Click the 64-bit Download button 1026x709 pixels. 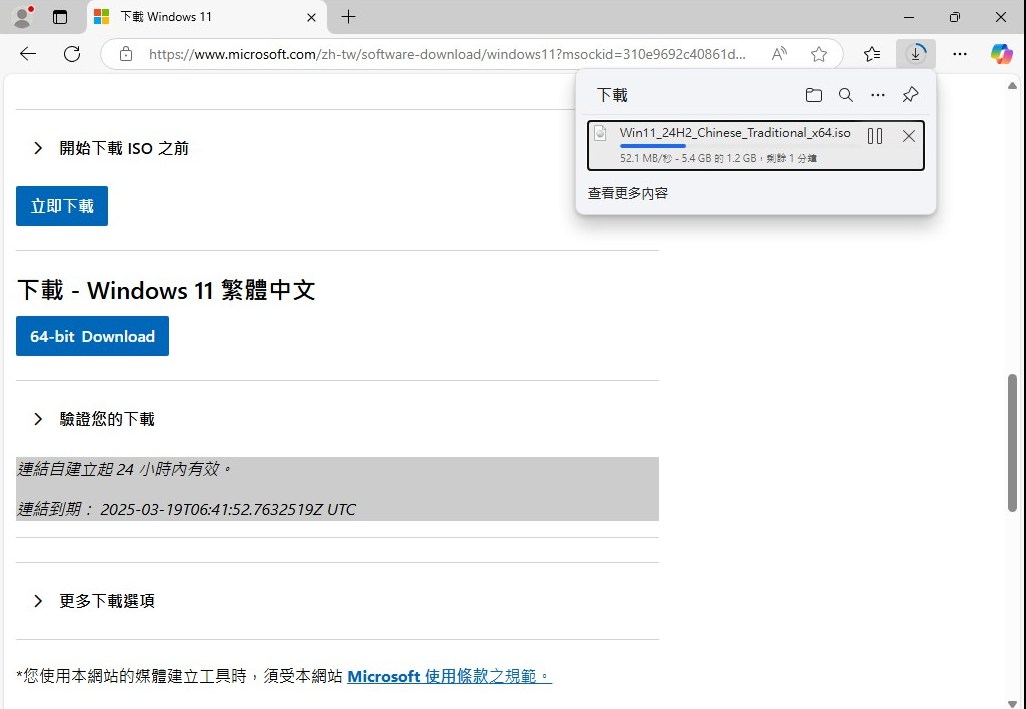92,336
